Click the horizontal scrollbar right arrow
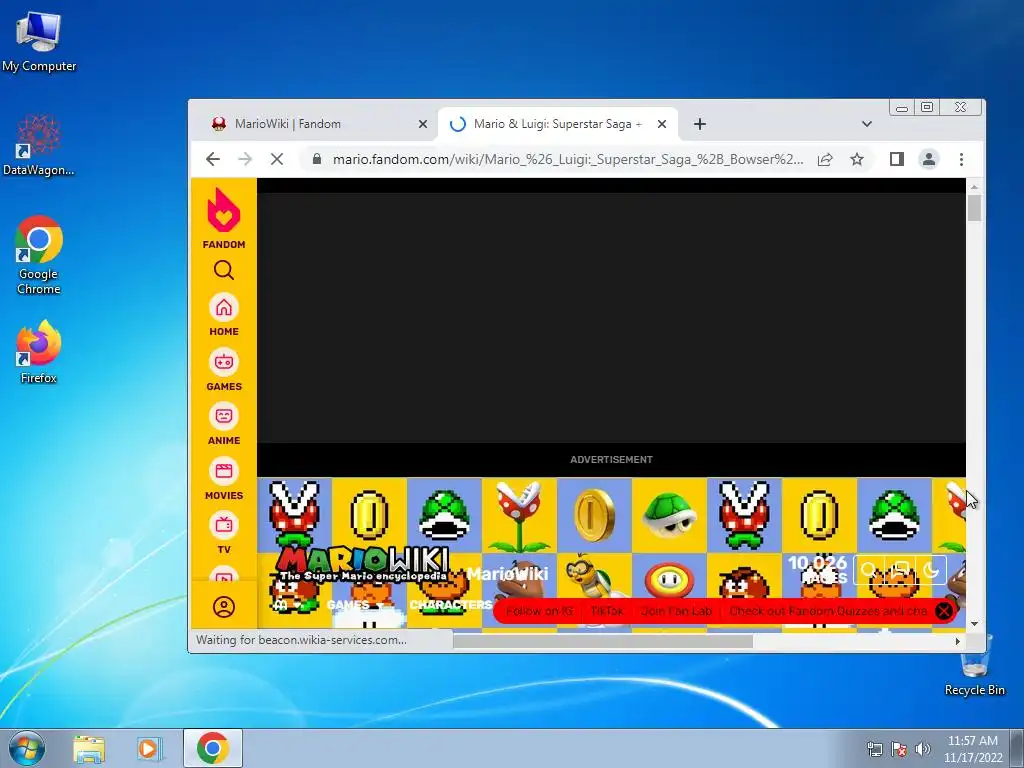1024x768 pixels. (957, 641)
